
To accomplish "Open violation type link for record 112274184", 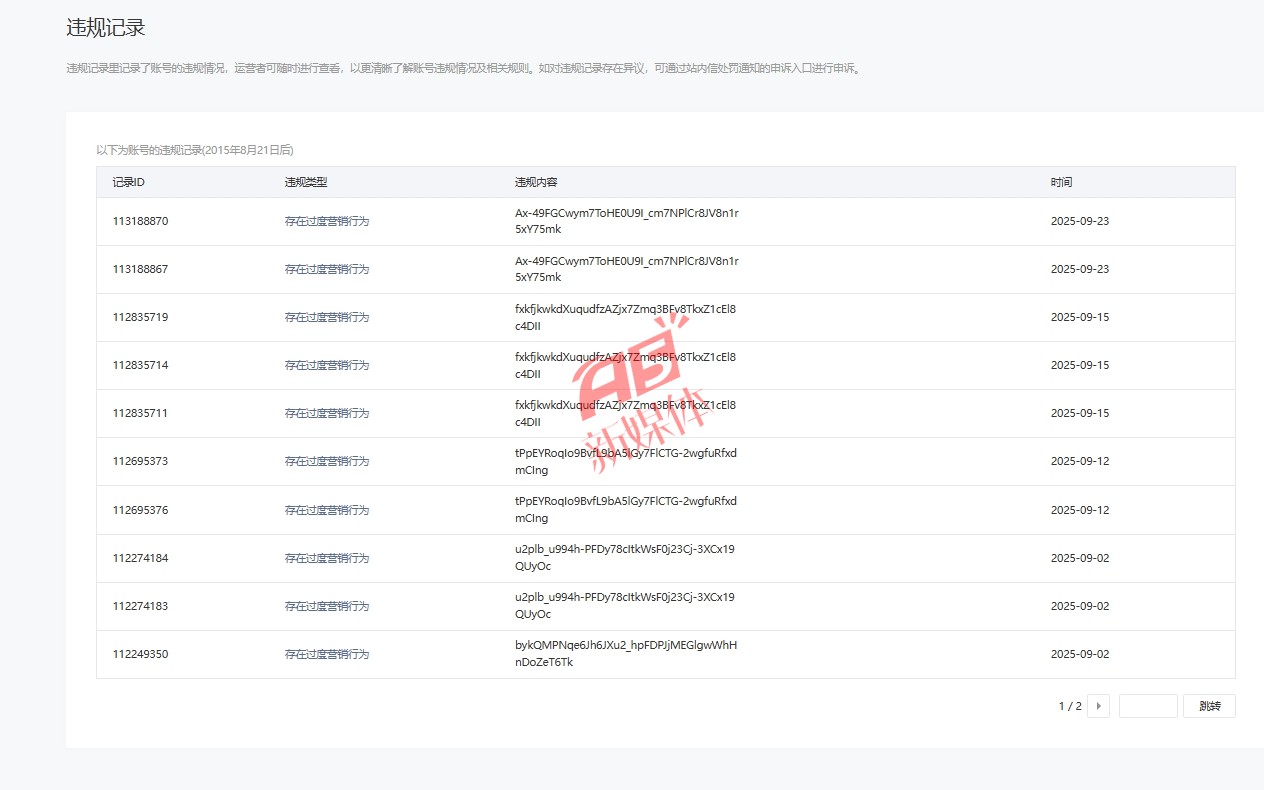I will 327,558.
